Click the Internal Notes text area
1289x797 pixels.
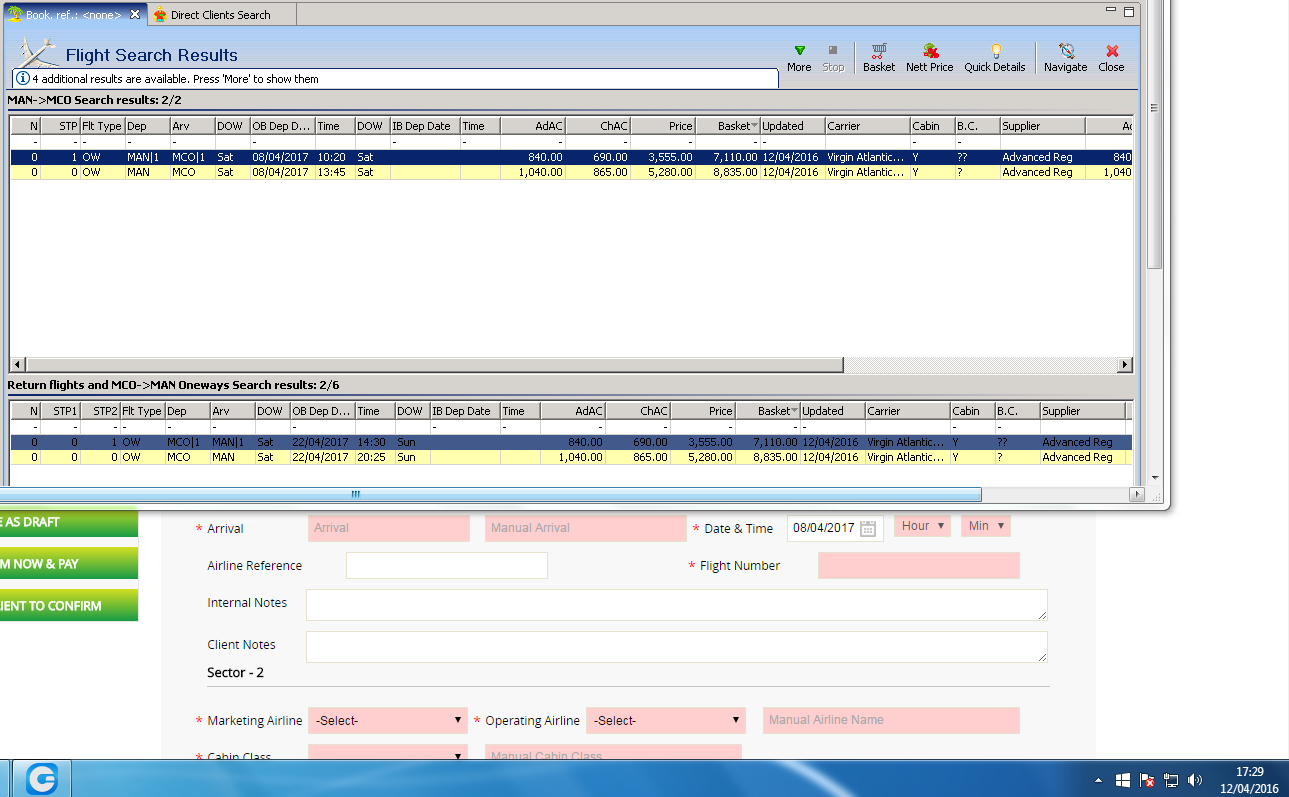pyautogui.click(x=677, y=604)
